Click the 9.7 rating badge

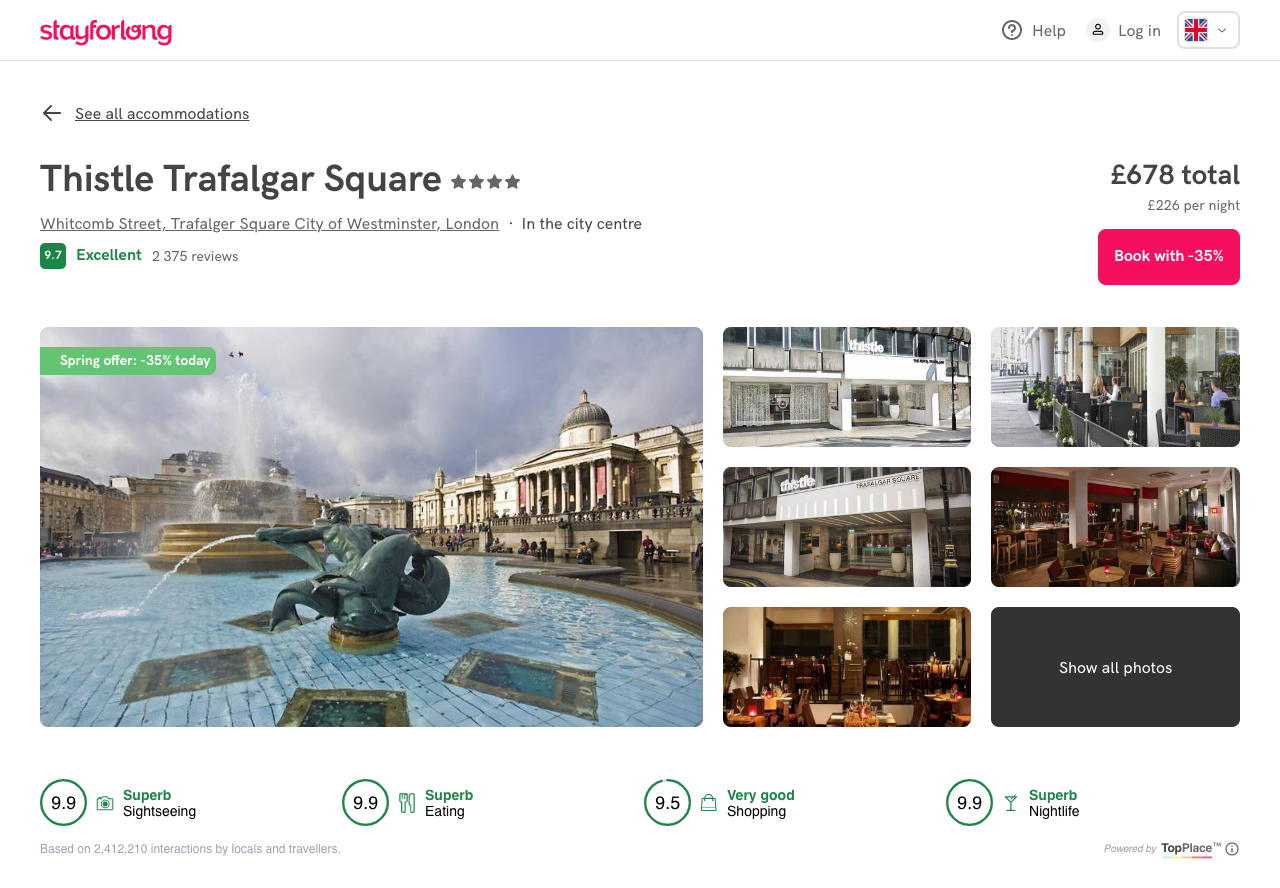(53, 256)
